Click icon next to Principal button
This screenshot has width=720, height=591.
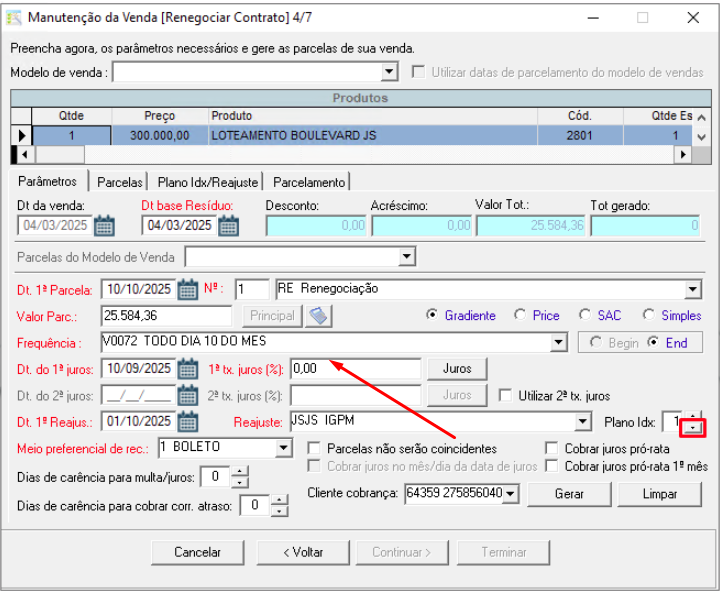pyautogui.click(x=318, y=316)
